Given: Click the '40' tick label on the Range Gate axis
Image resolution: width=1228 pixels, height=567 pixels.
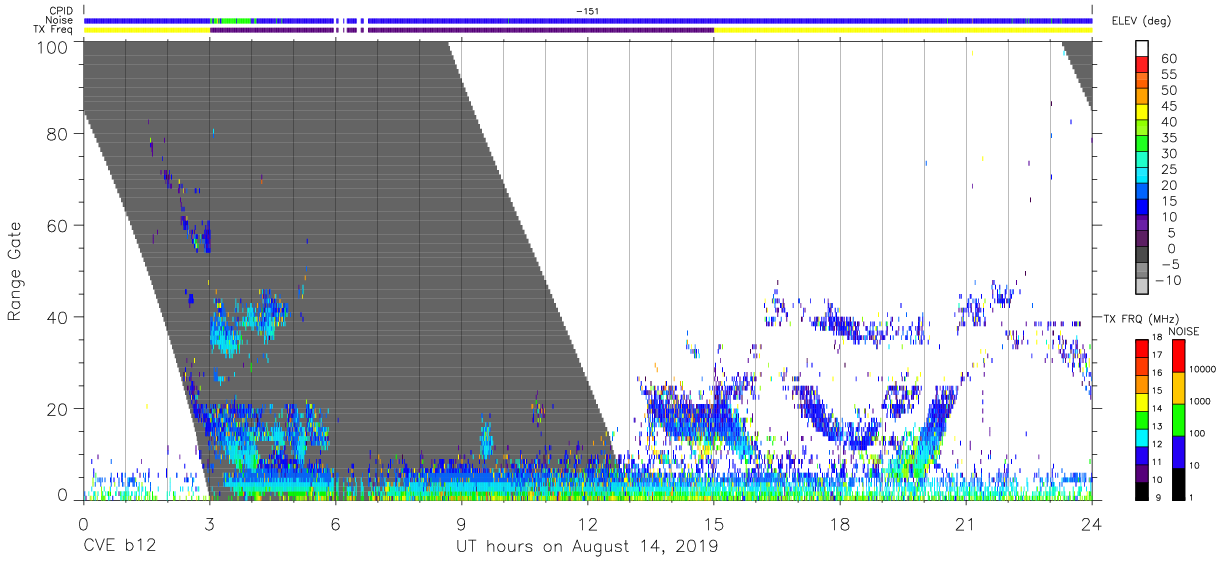Looking at the screenshot, I should [59, 317].
